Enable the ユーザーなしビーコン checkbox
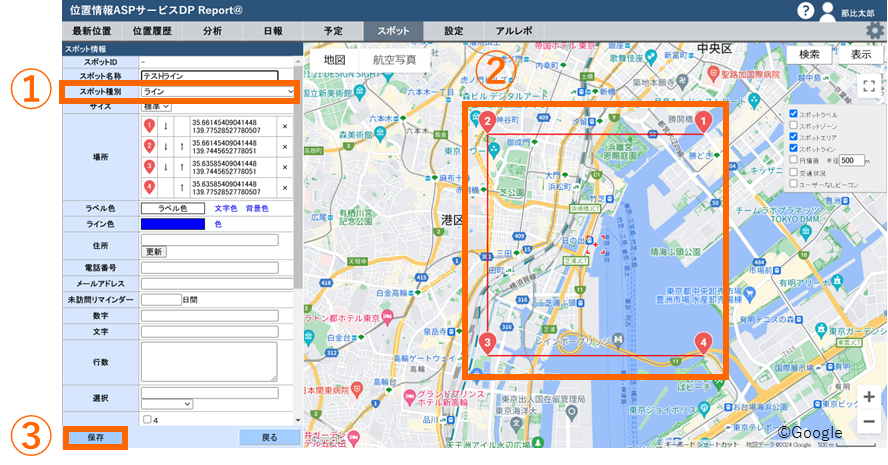The image size is (888, 465). tap(793, 184)
